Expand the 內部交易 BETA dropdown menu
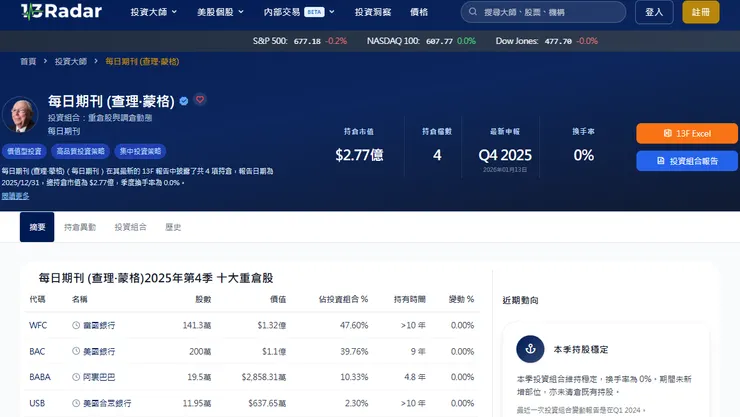Screen dimensions: 740x417 pyautogui.click(x=299, y=12)
